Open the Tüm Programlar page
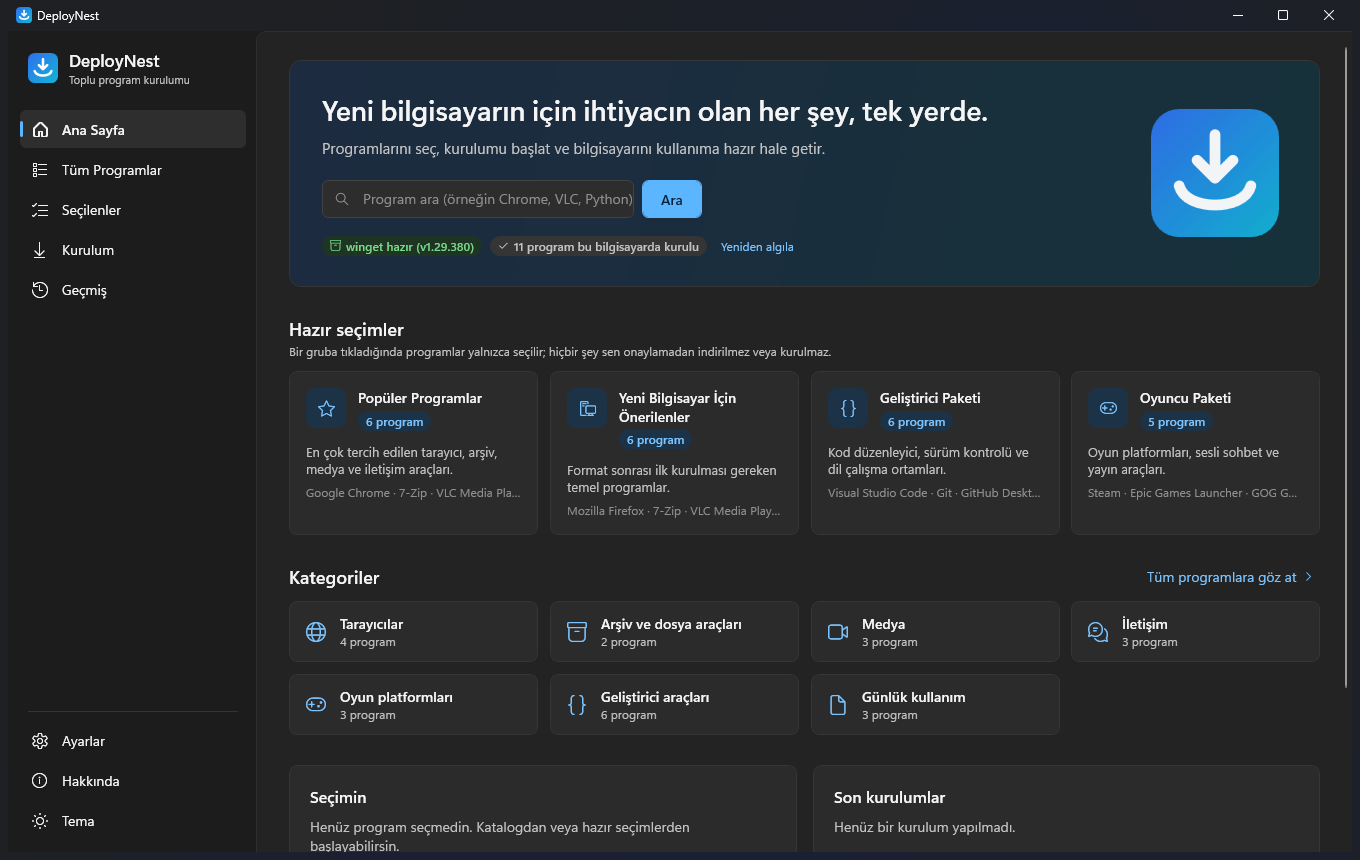1360x860 pixels. pos(133,170)
